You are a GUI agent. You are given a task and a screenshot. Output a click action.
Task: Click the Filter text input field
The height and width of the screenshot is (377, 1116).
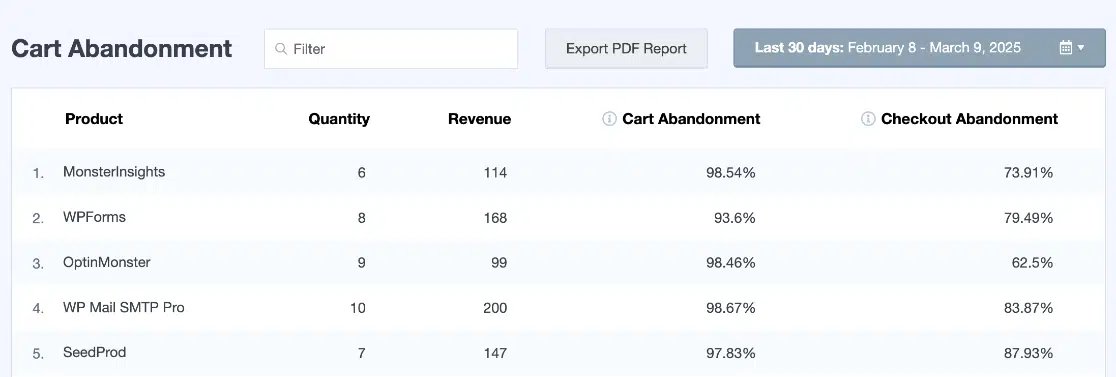pos(391,49)
